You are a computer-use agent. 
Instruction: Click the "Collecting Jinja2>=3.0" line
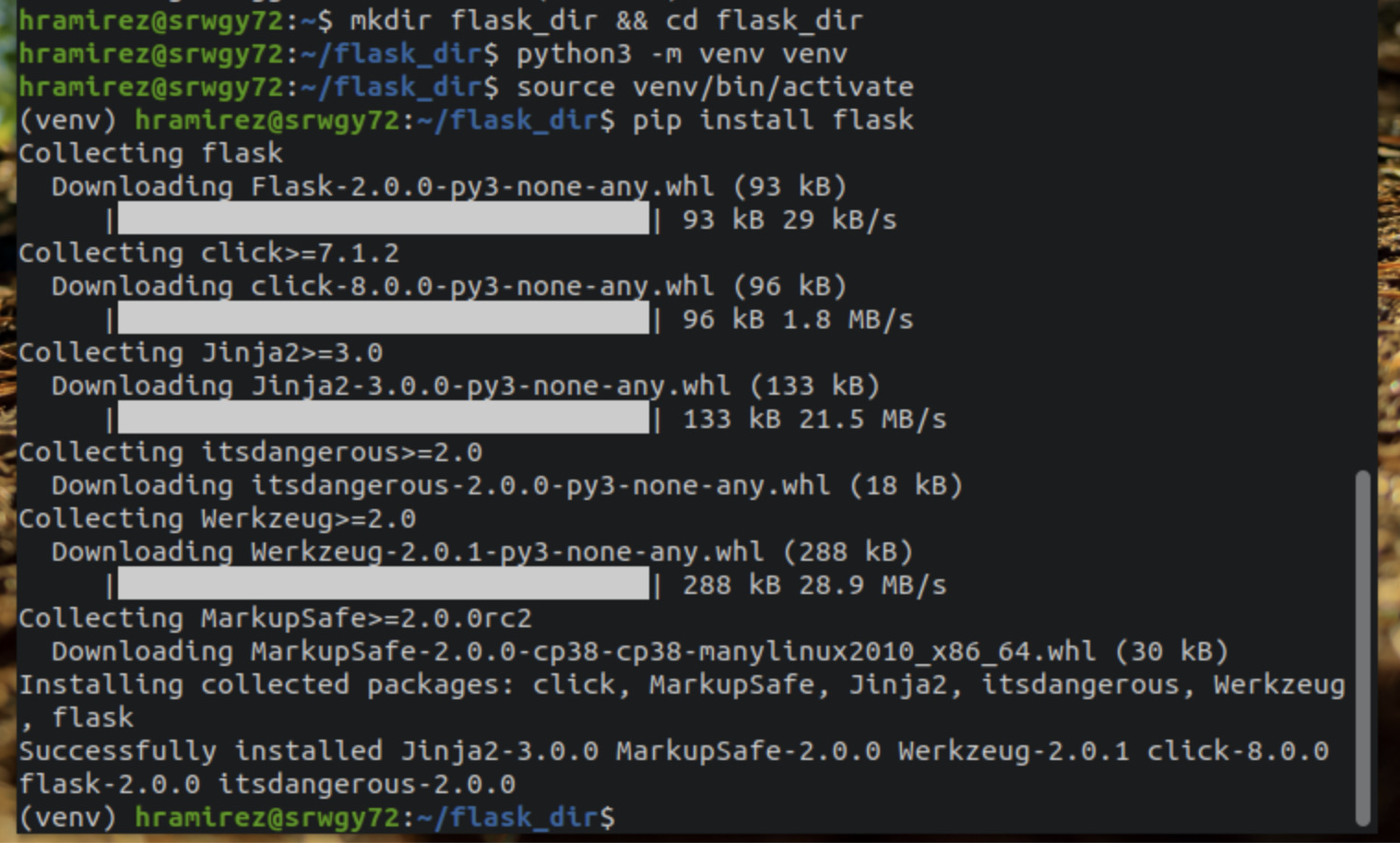coord(200,352)
